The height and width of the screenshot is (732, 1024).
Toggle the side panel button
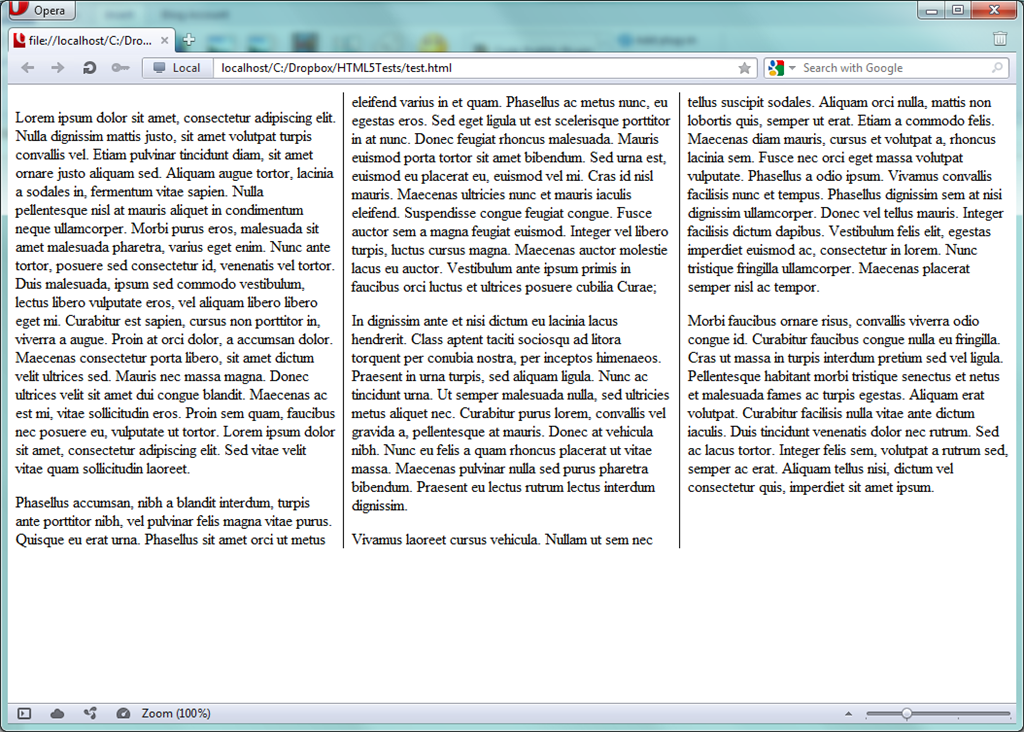[x=25, y=713]
